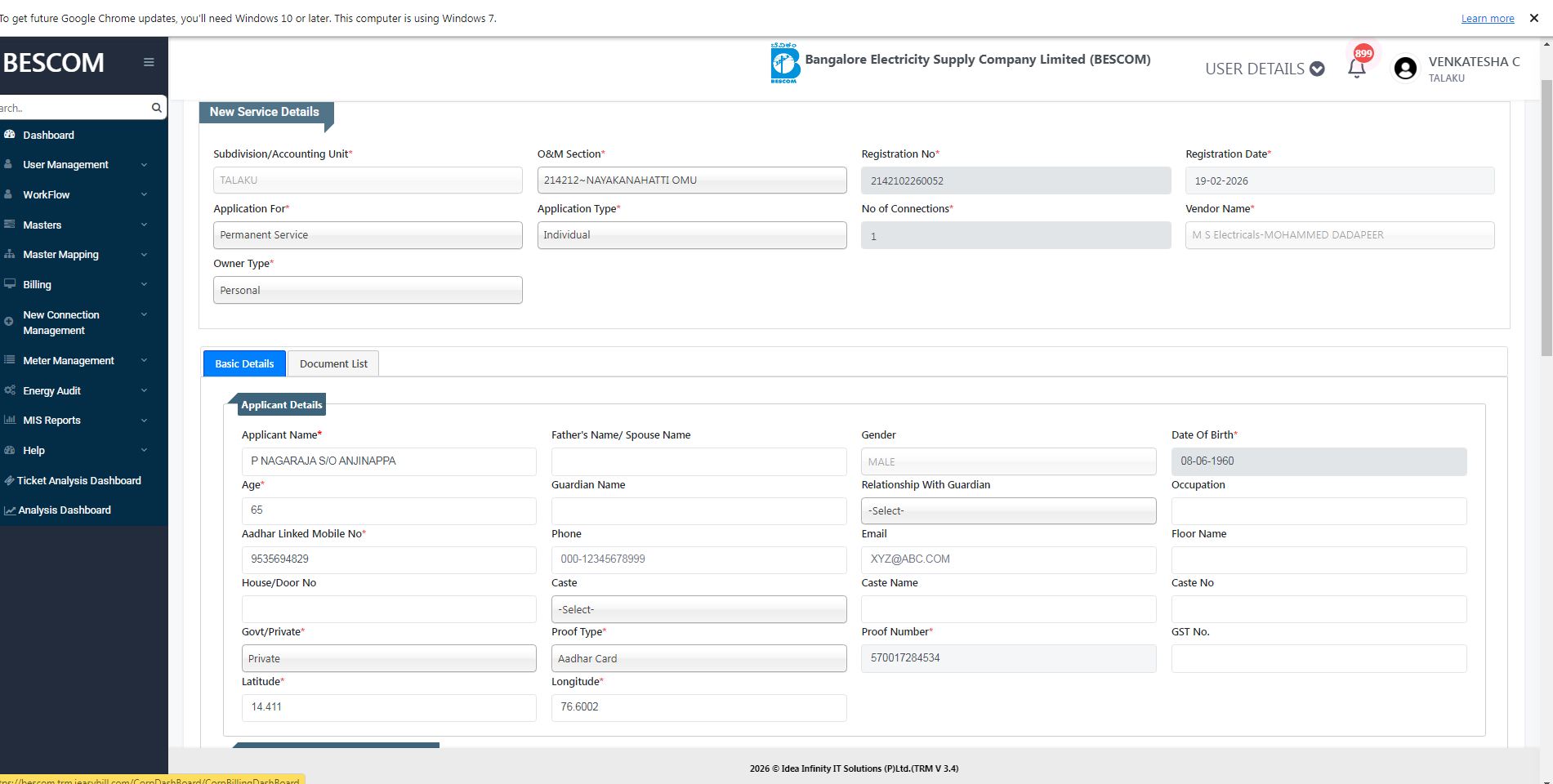
Task: Open Analysis Dashboard in sidebar
Action: 65,510
